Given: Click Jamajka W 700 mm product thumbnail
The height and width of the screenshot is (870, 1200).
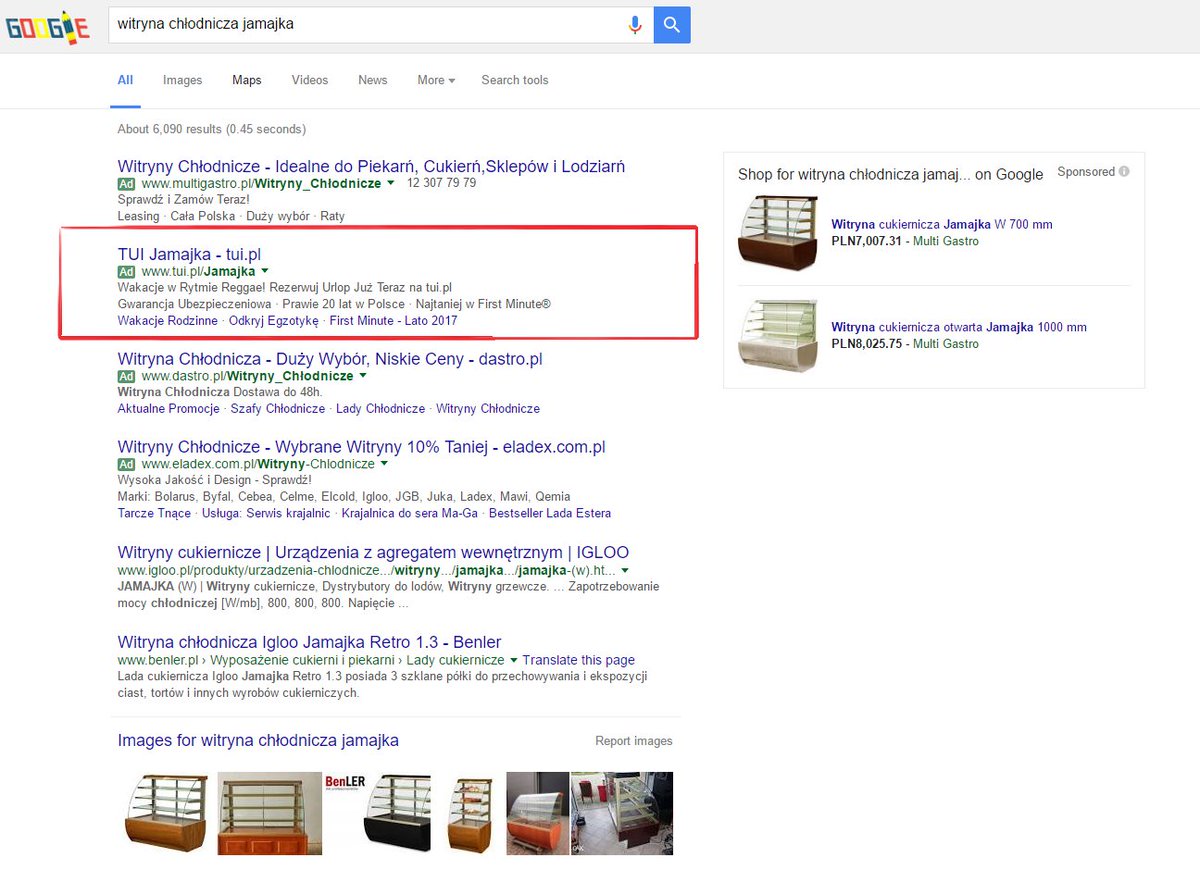Looking at the screenshot, I should tap(777, 233).
